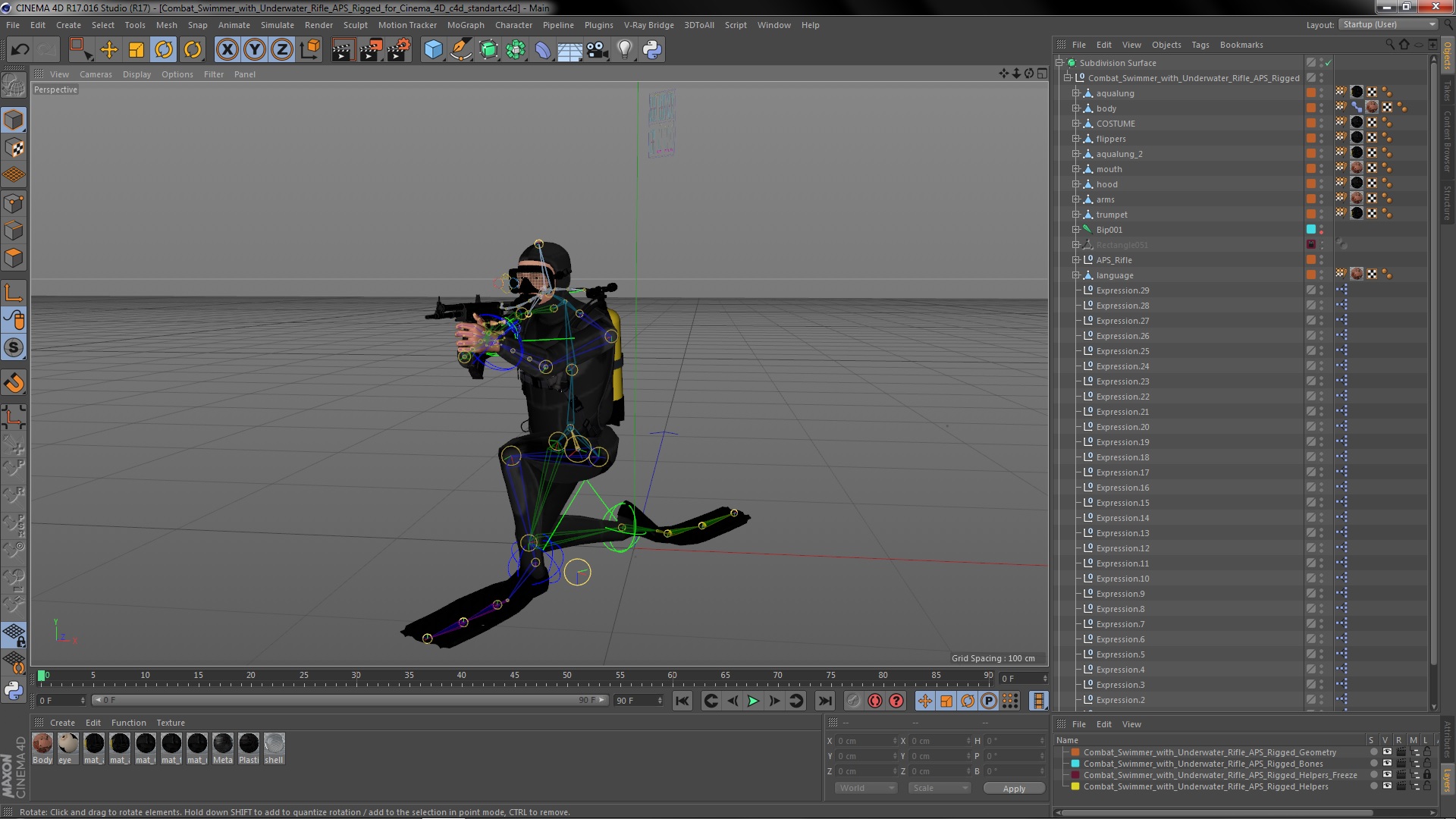Go to end of animation
This screenshot has height=819, width=1456.
[x=825, y=701]
